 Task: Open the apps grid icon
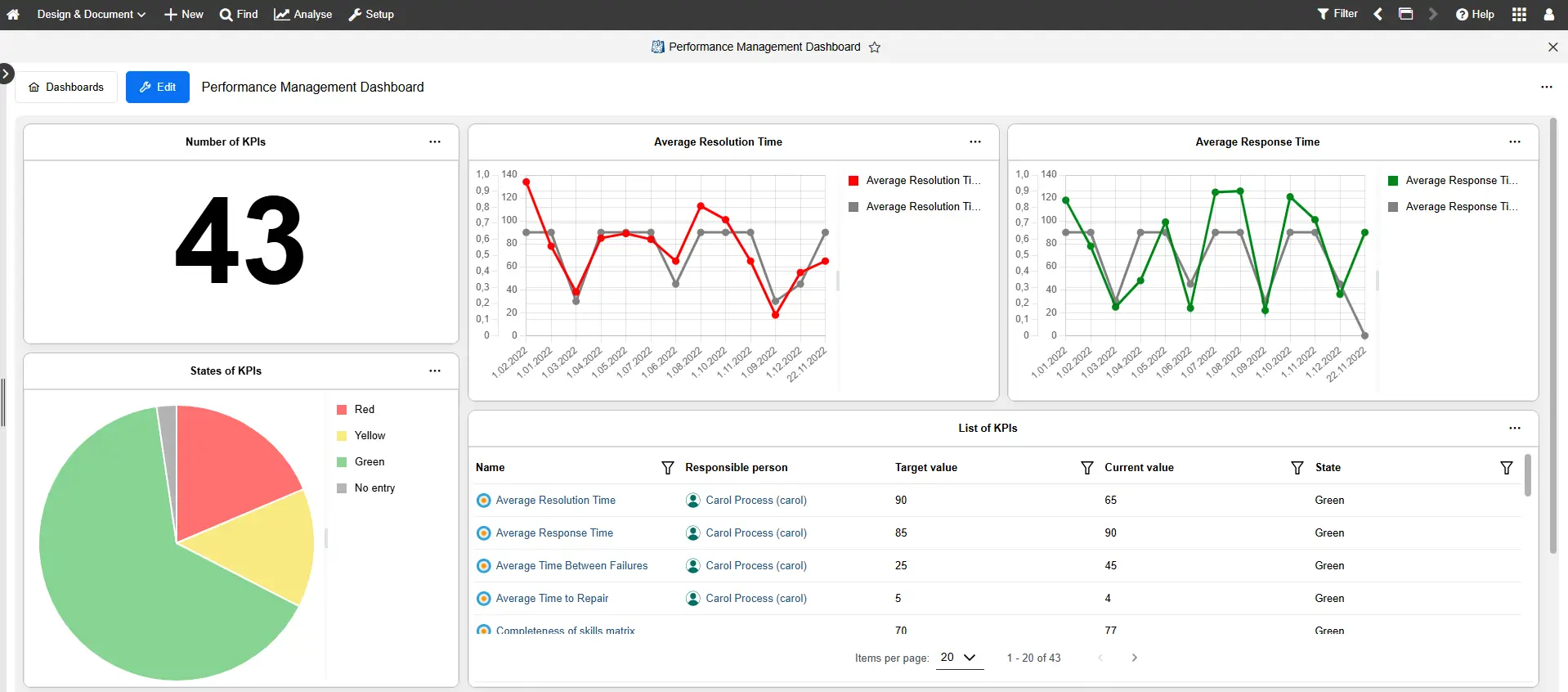click(x=1519, y=15)
